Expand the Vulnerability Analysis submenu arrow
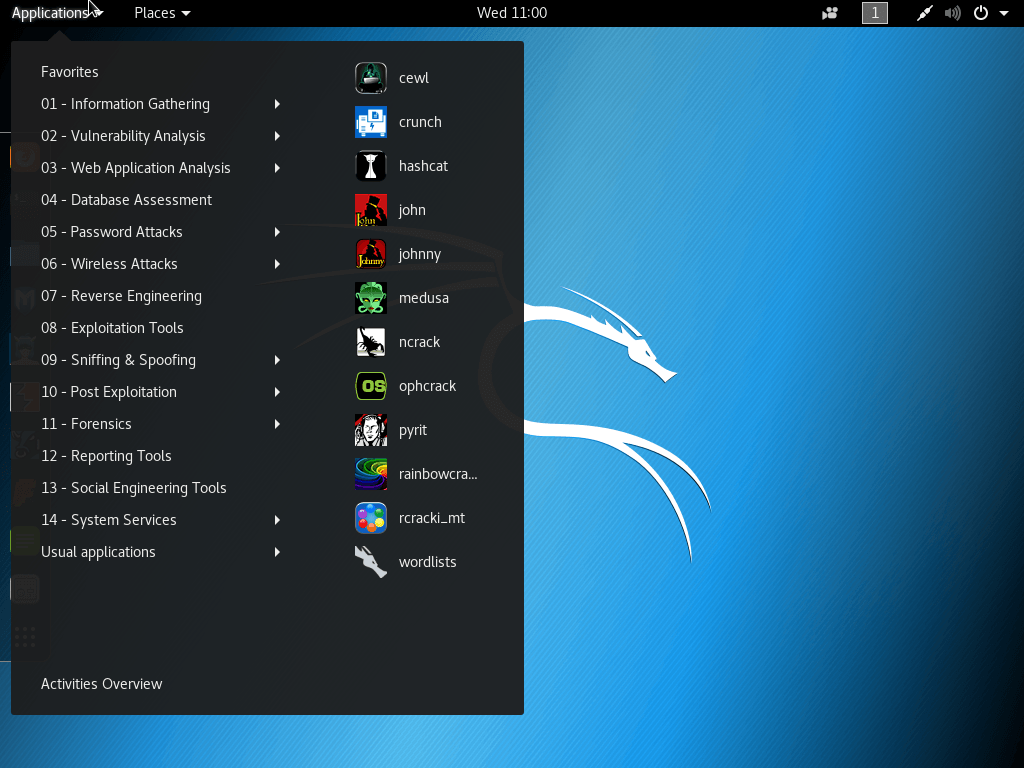This screenshot has height=768, width=1024. click(277, 136)
